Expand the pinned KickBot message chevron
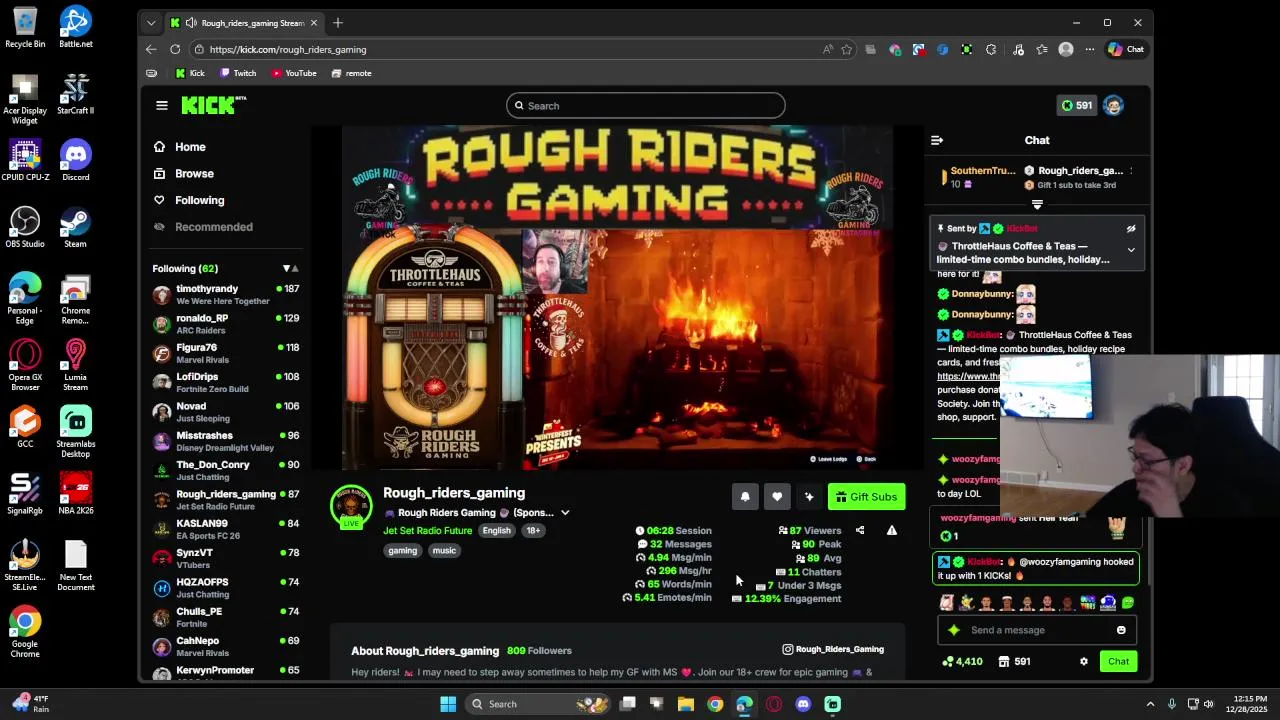 point(1131,250)
